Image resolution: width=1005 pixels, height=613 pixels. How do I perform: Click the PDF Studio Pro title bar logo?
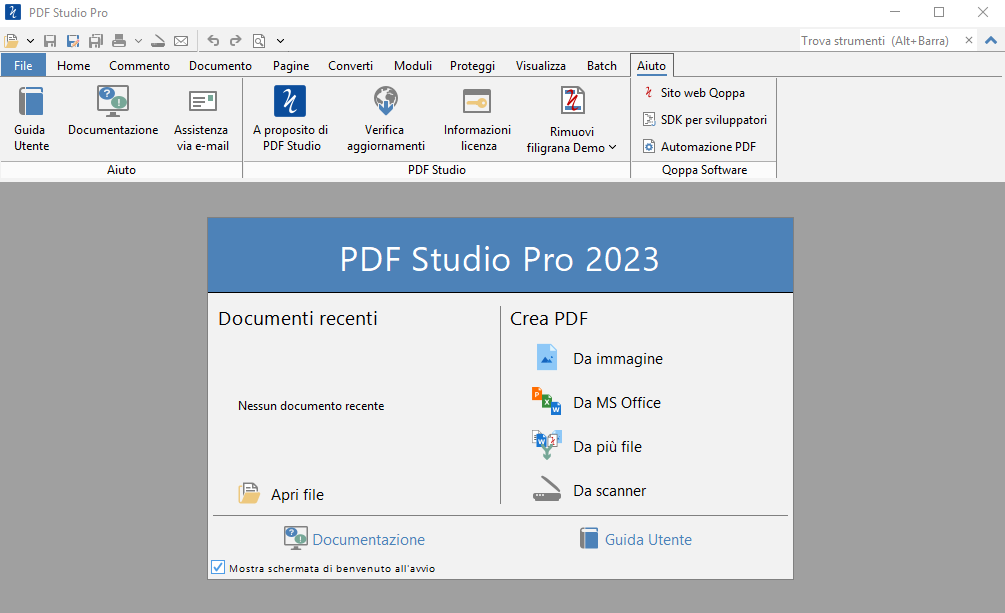[x=12, y=12]
